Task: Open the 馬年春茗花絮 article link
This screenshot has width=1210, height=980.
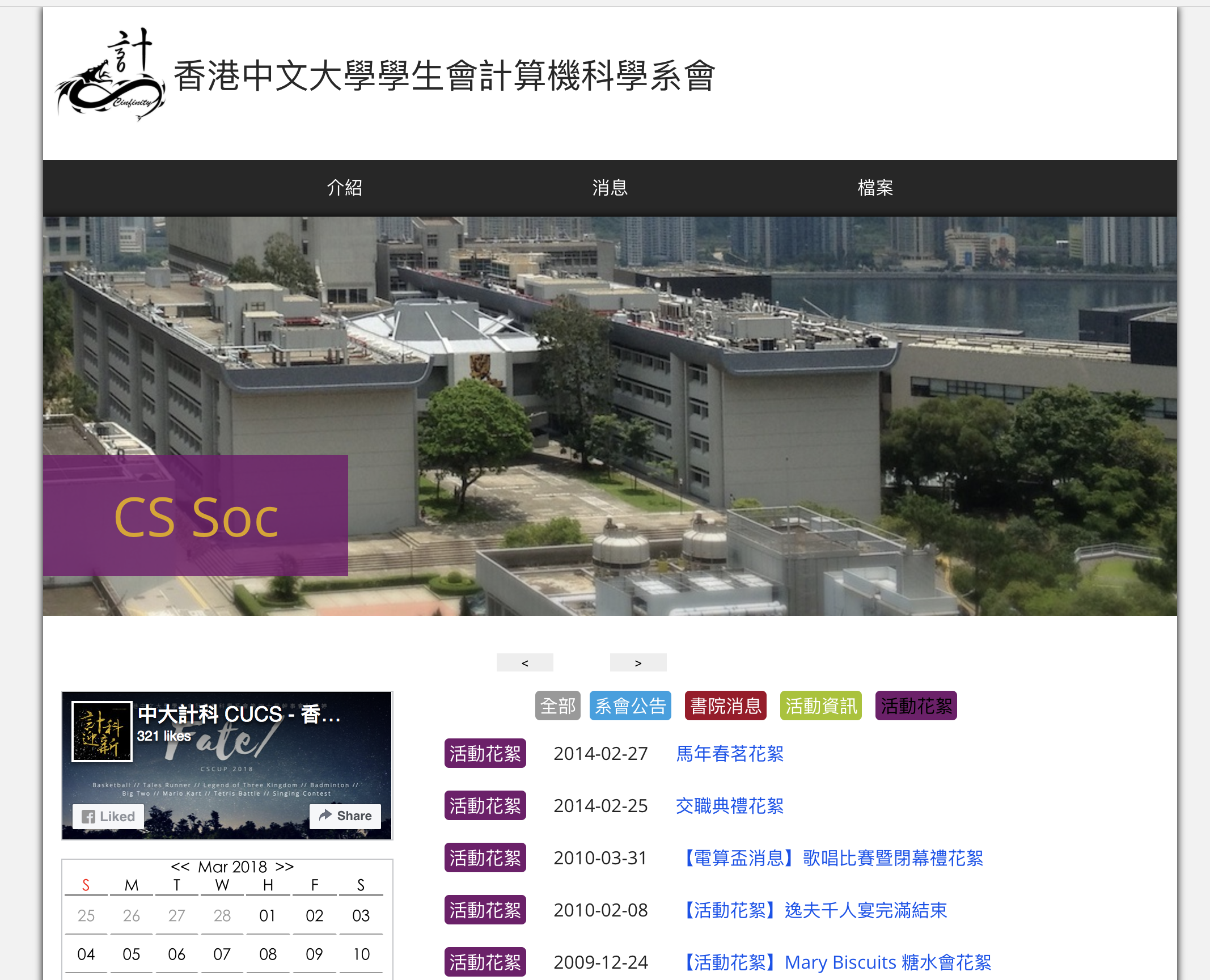Action: (729, 754)
